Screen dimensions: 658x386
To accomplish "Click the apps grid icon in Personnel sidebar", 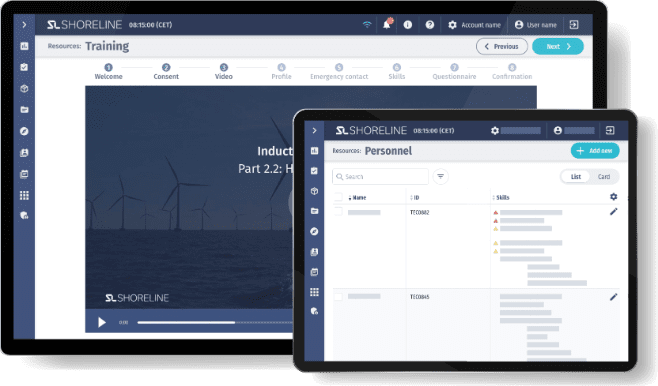I will [314, 292].
